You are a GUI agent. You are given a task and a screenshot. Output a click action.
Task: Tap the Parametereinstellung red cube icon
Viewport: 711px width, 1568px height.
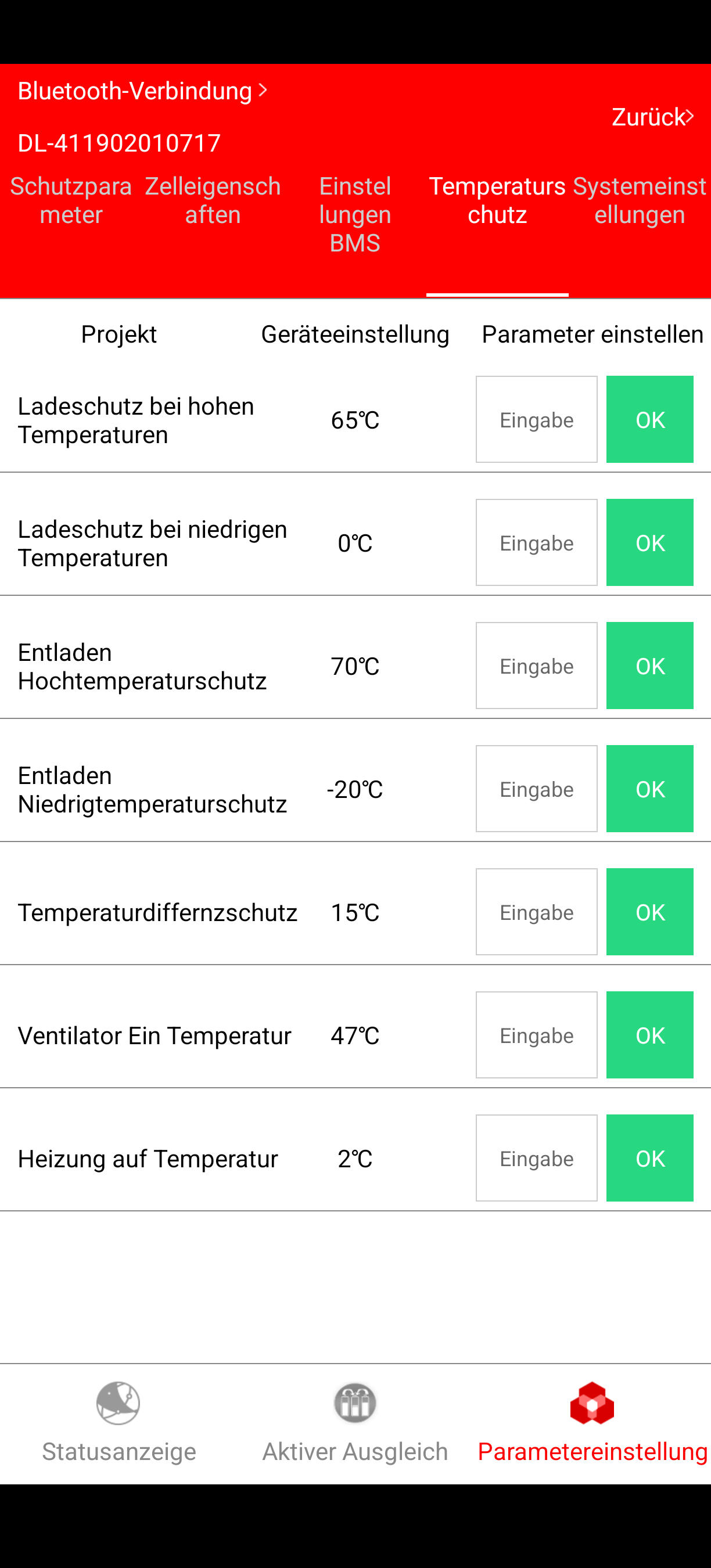click(592, 1403)
